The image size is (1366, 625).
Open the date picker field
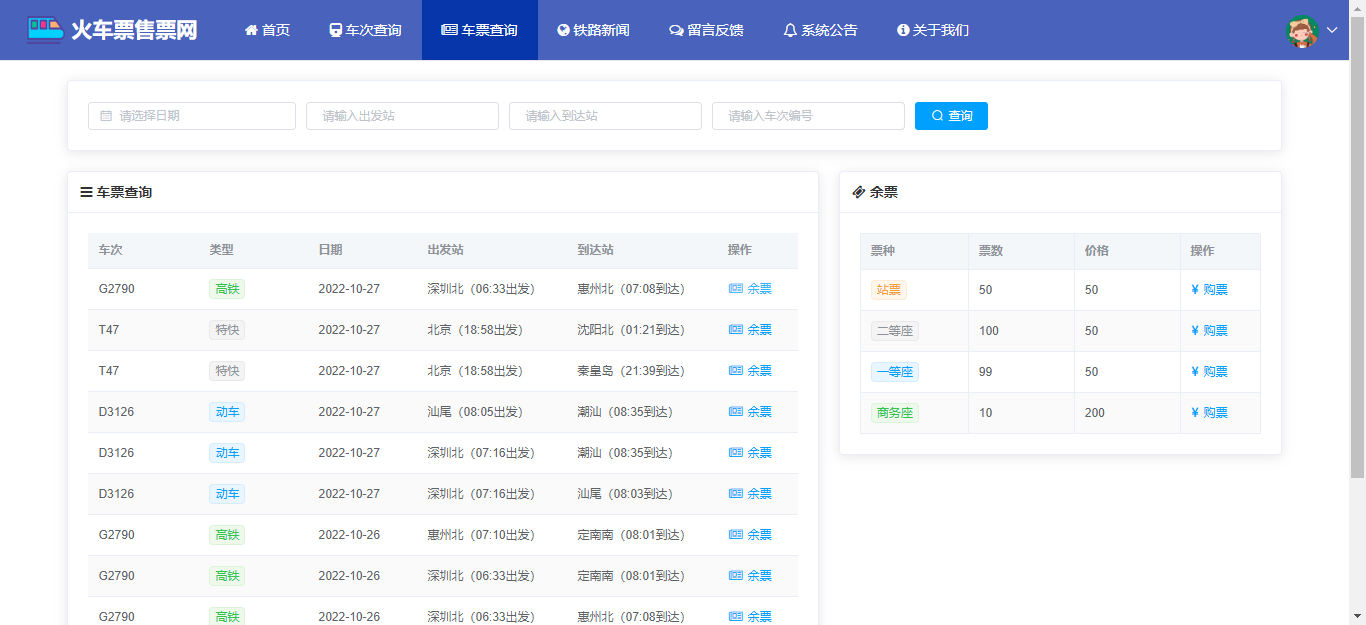point(192,116)
